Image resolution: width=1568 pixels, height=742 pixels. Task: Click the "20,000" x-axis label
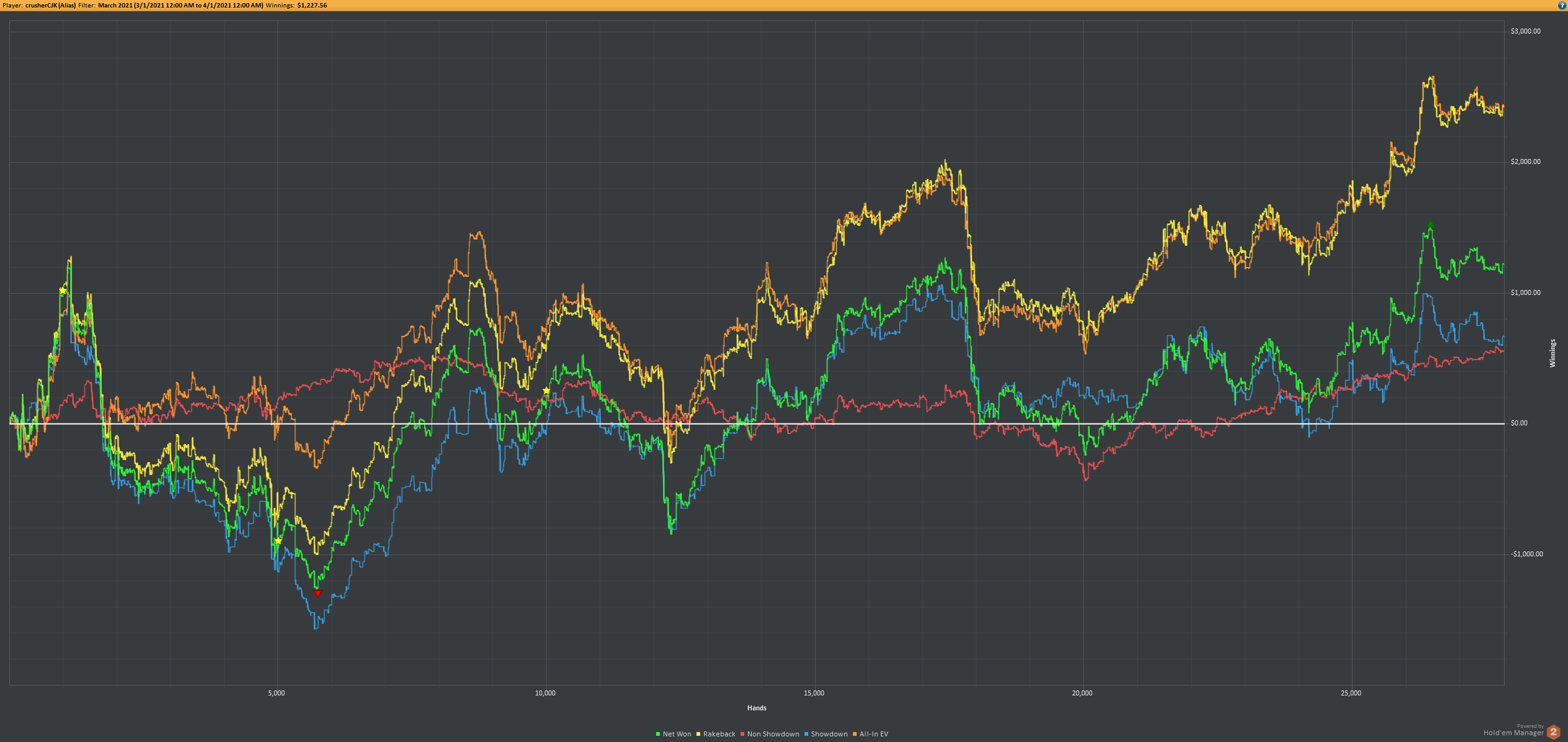pyautogui.click(x=1082, y=693)
